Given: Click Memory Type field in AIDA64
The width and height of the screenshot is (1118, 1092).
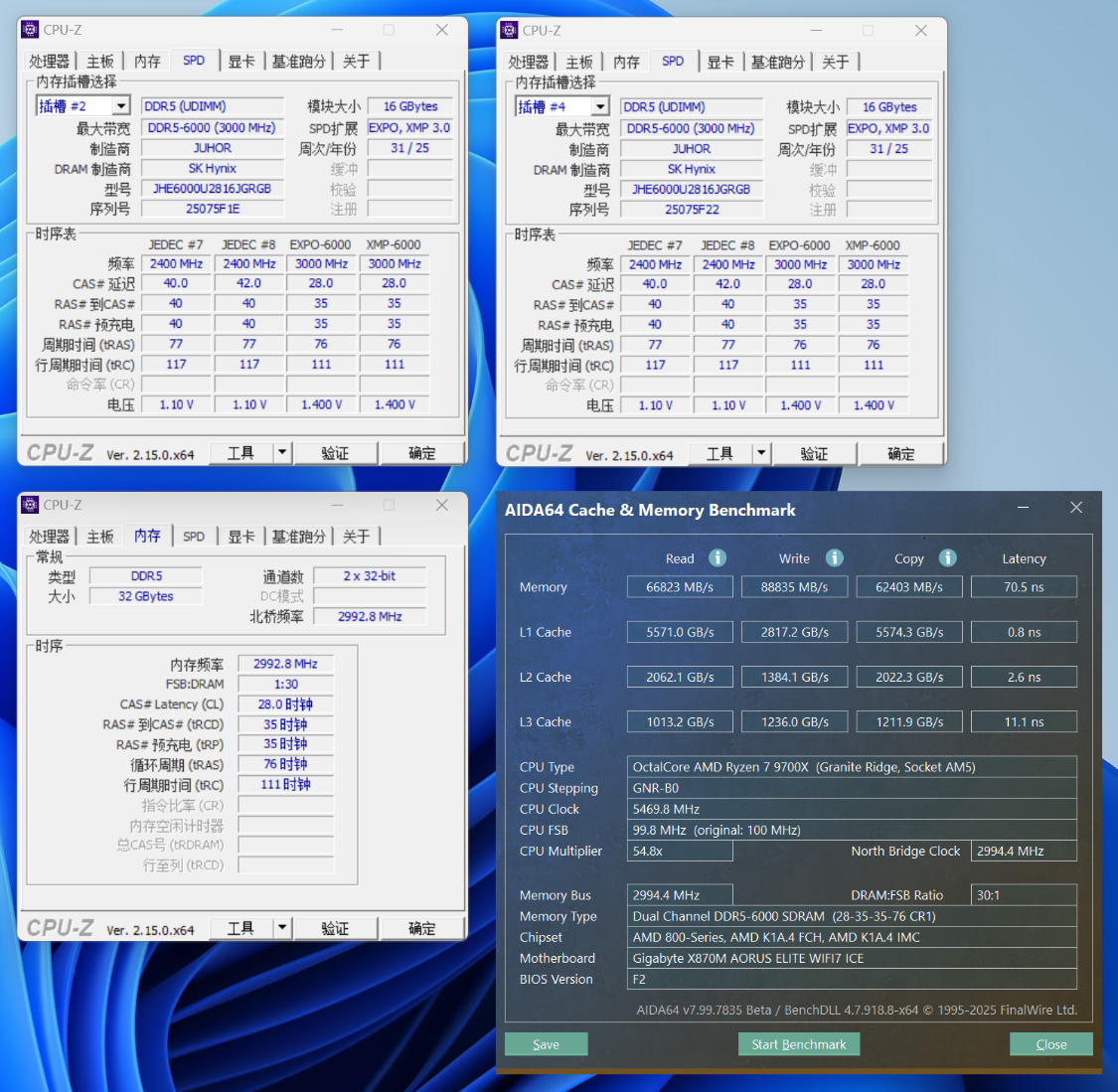Looking at the screenshot, I should click(852, 916).
